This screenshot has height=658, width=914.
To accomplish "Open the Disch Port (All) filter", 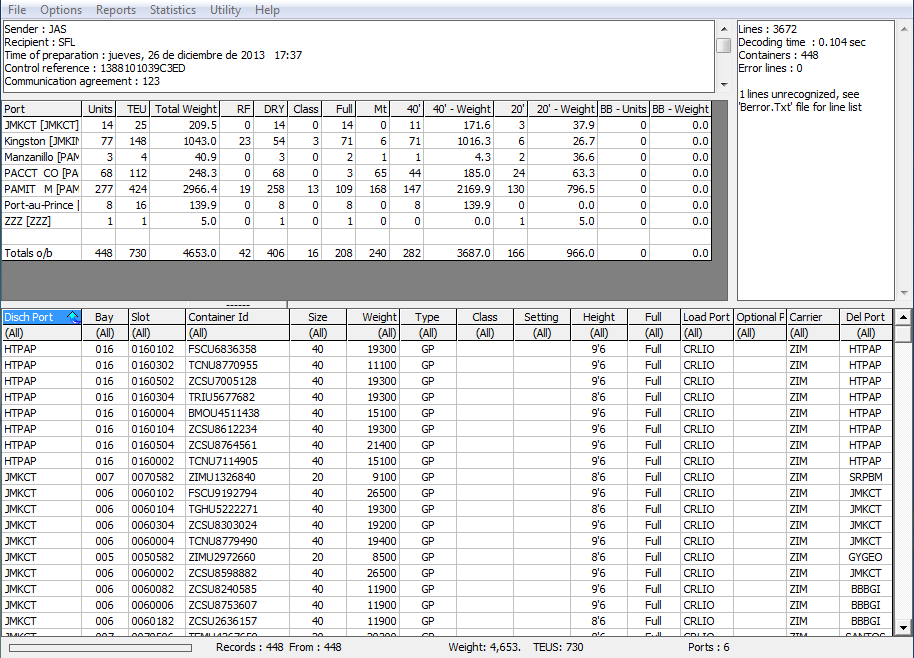I will 41,333.
